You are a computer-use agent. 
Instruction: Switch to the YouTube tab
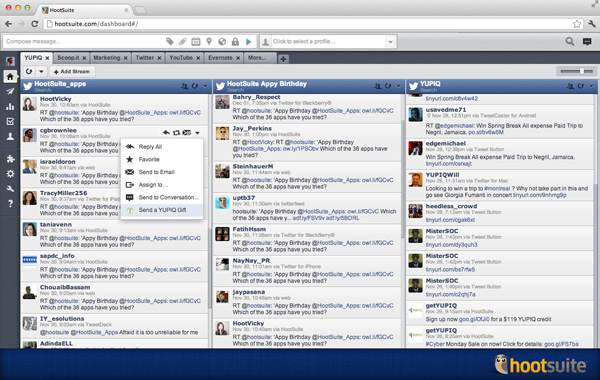(181, 58)
